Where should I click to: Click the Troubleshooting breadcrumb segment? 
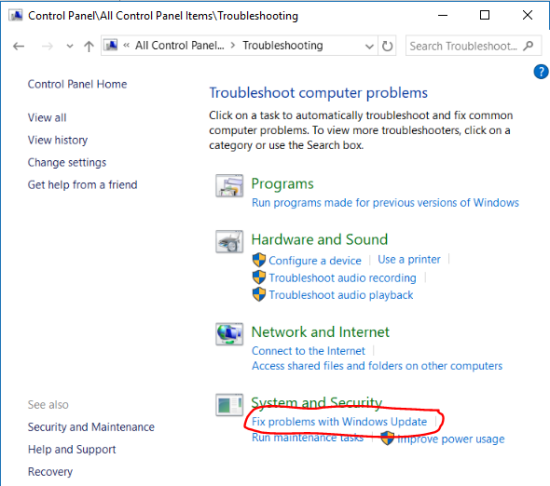tap(283, 45)
